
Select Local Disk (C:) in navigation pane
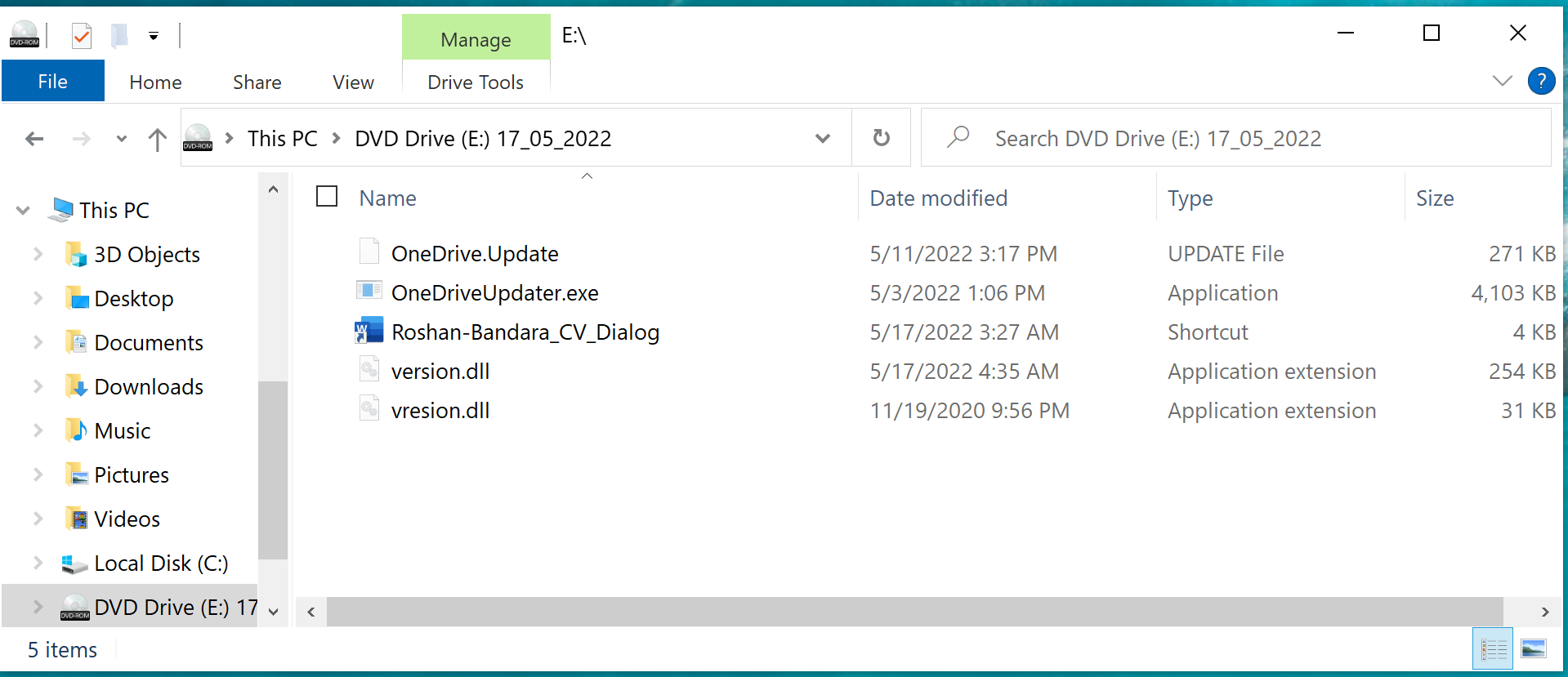[x=161, y=563]
